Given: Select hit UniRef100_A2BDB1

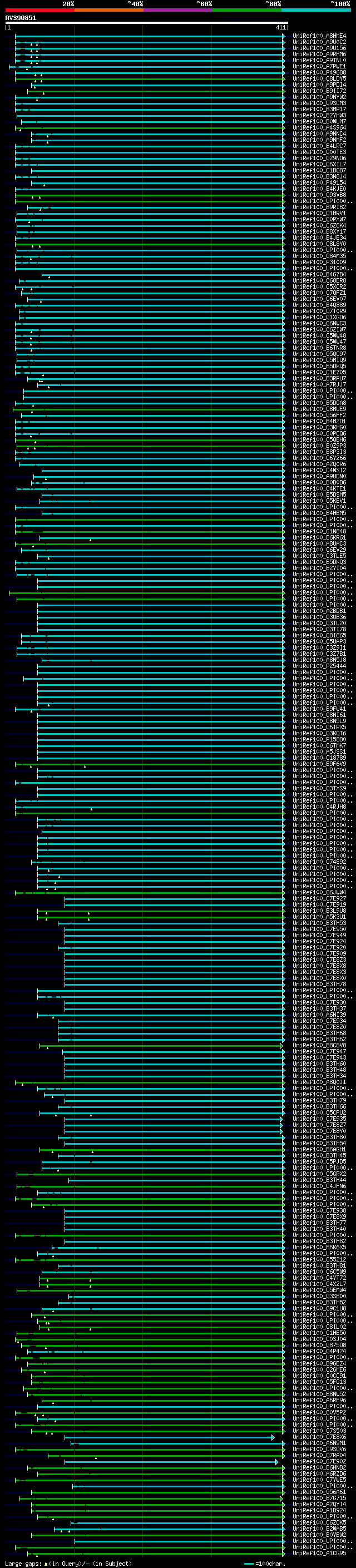Looking at the screenshot, I should click(x=319, y=611).
